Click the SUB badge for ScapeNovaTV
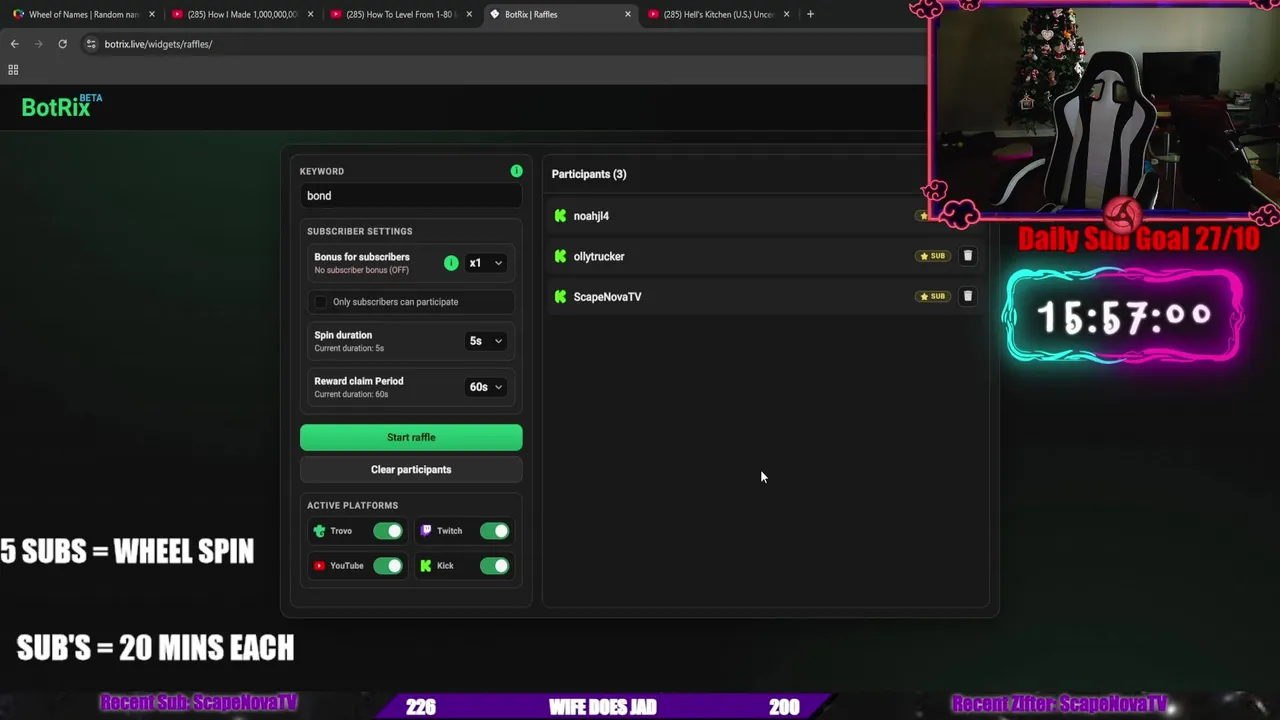This screenshot has height=720, width=1280. point(932,296)
